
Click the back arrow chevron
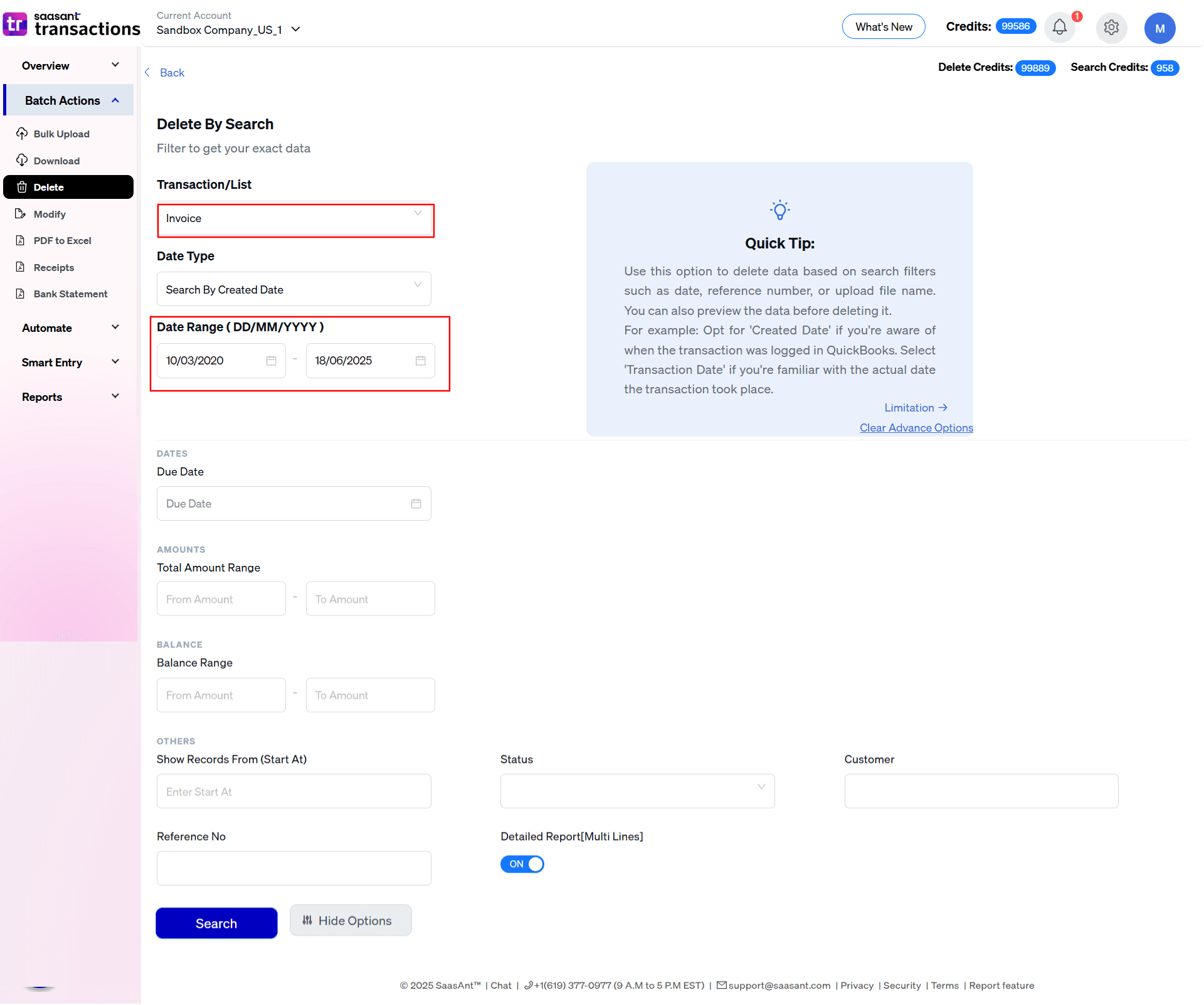tap(147, 72)
